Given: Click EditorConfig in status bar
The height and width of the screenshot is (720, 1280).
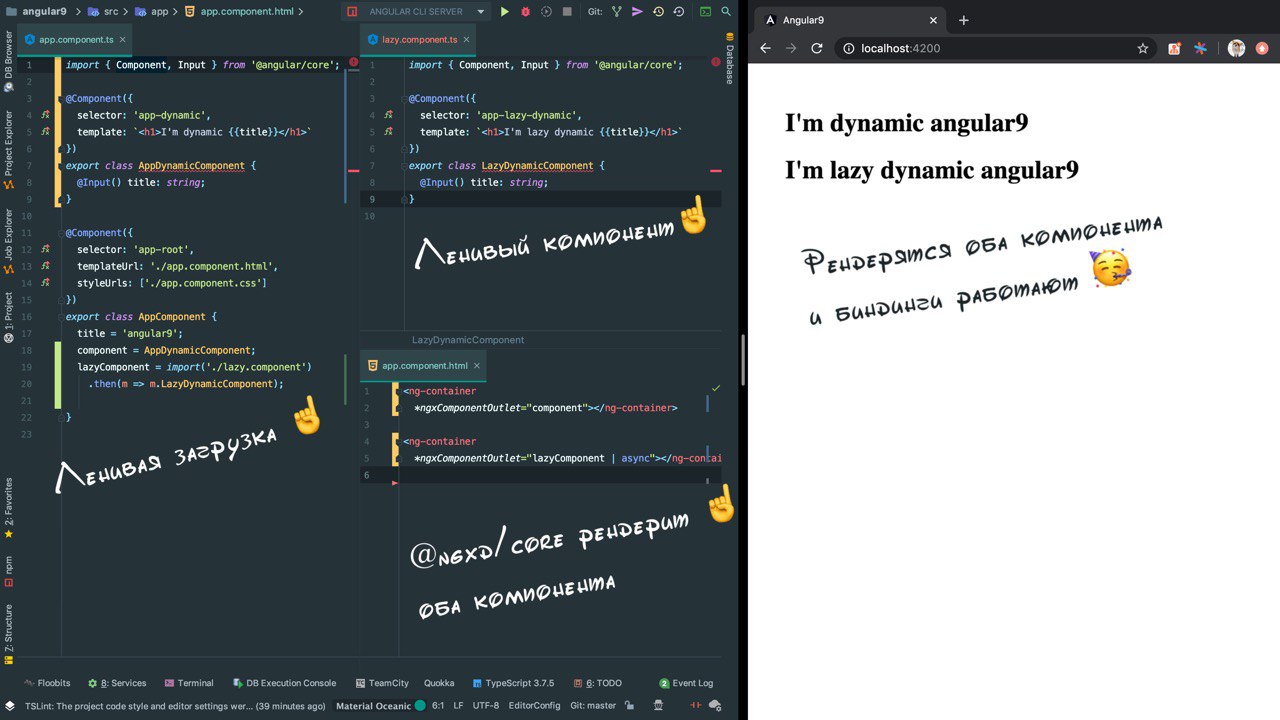Looking at the screenshot, I should pyautogui.click(x=534, y=706).
